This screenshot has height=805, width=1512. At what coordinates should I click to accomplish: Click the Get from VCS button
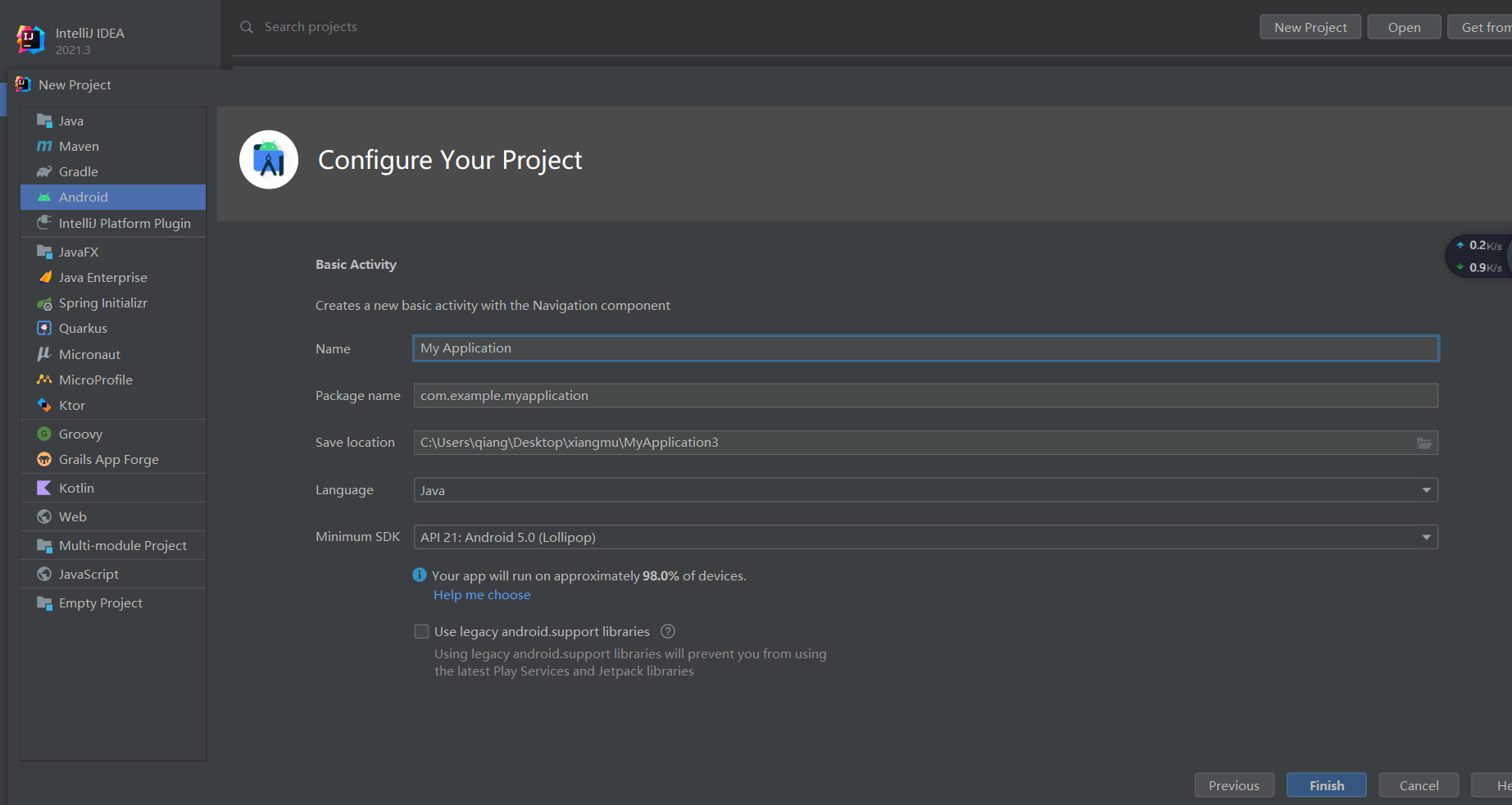point(1482,27)
